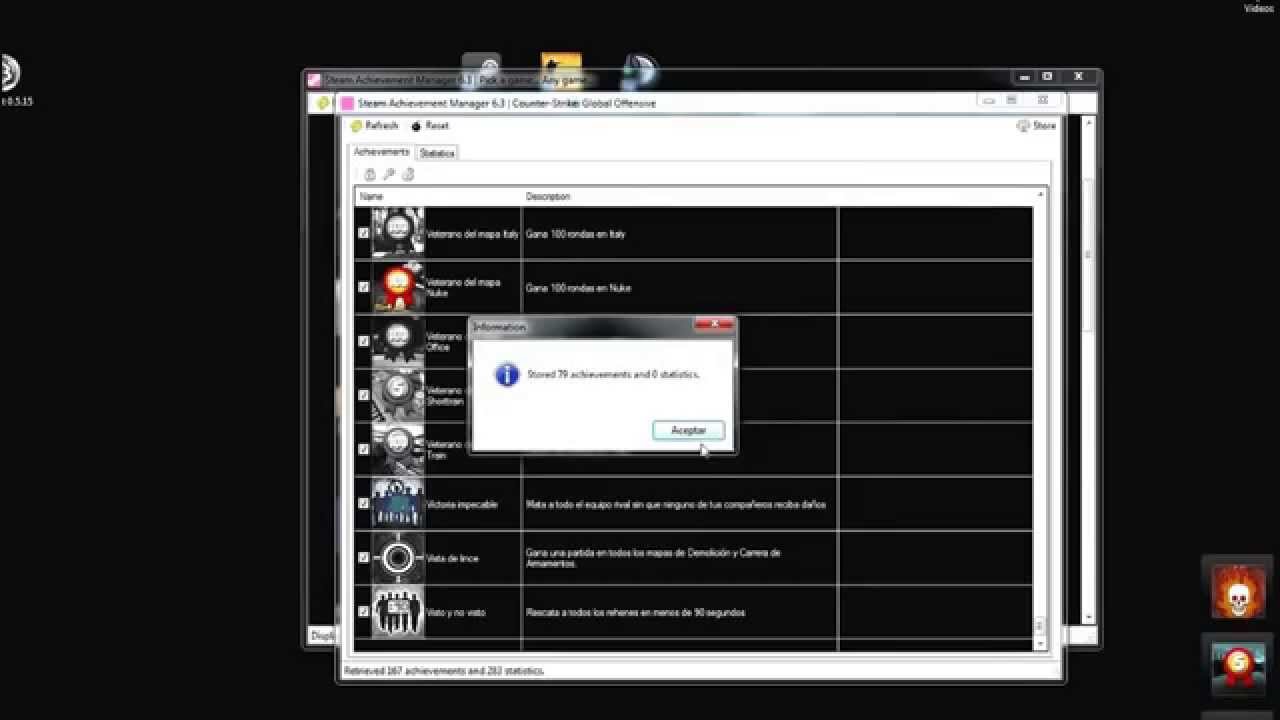Uncheck the Victoria impecable checkbox
Viewport: 1280px width, 720px height.
[364, 503]
